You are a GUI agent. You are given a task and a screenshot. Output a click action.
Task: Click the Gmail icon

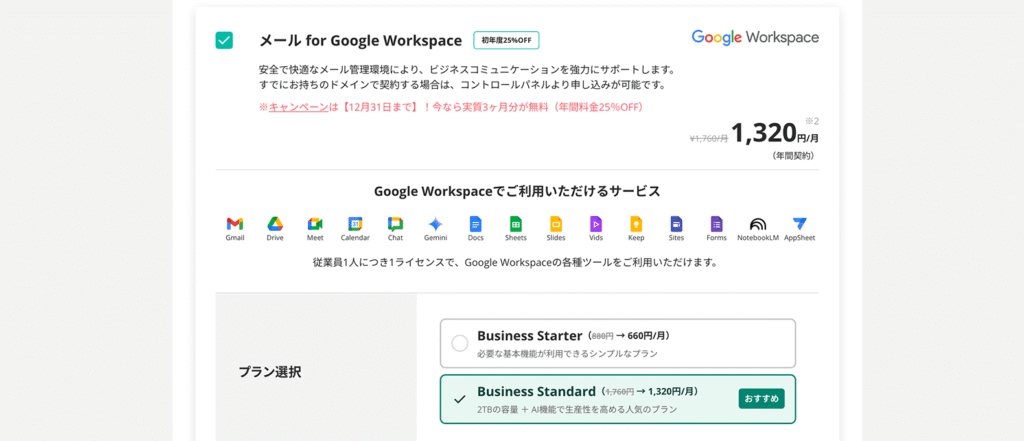[x=235, y=224]
